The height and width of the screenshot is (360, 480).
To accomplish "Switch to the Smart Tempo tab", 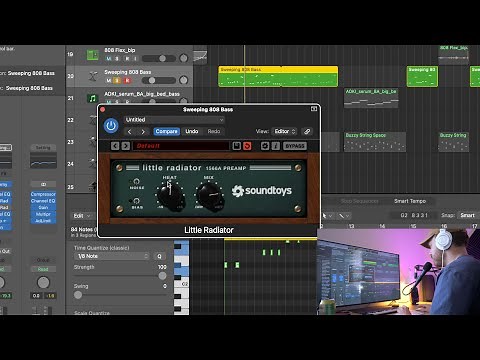I will point(410,201).
